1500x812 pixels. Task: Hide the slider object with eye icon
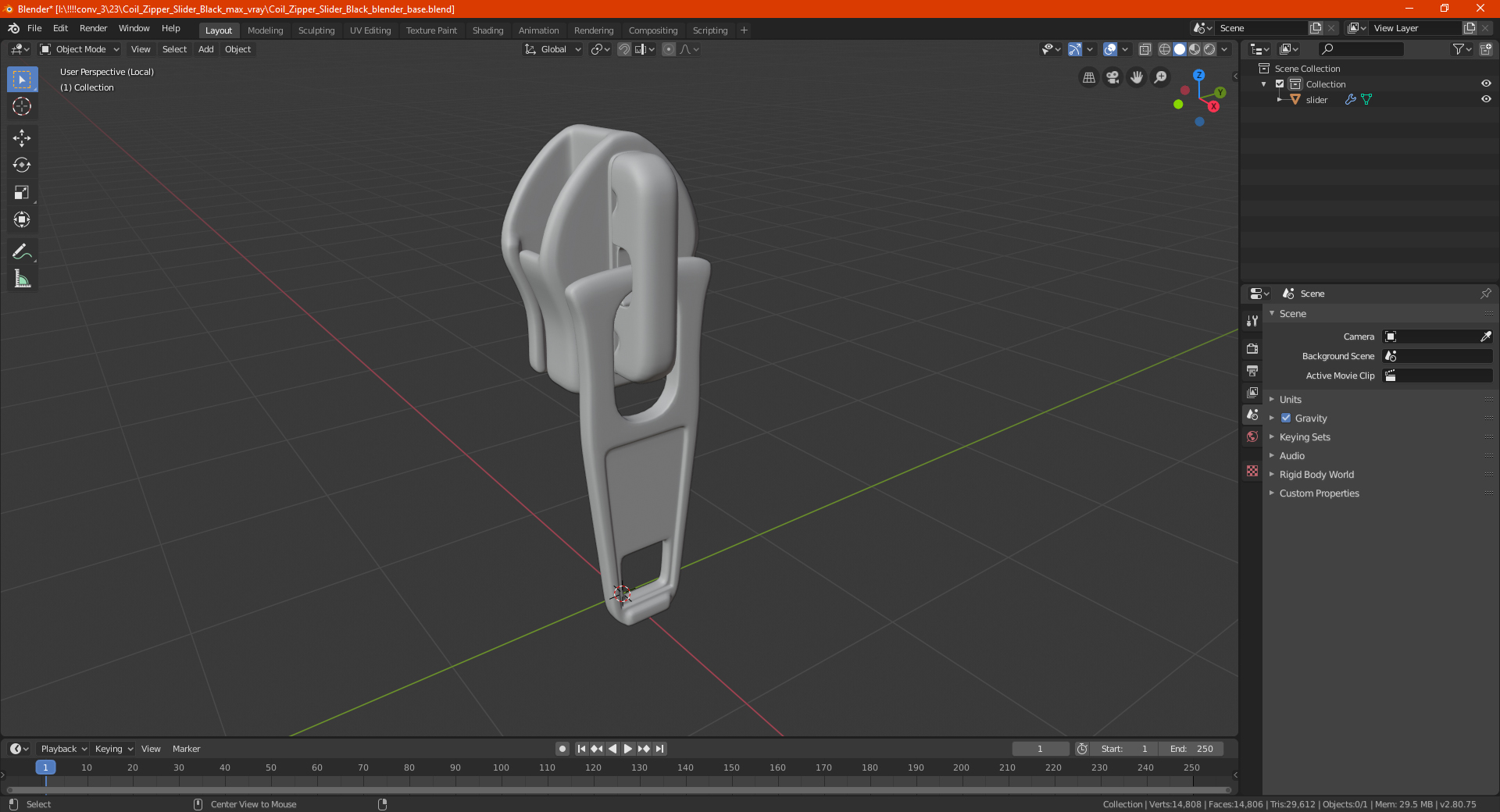tap(1486, 99)
